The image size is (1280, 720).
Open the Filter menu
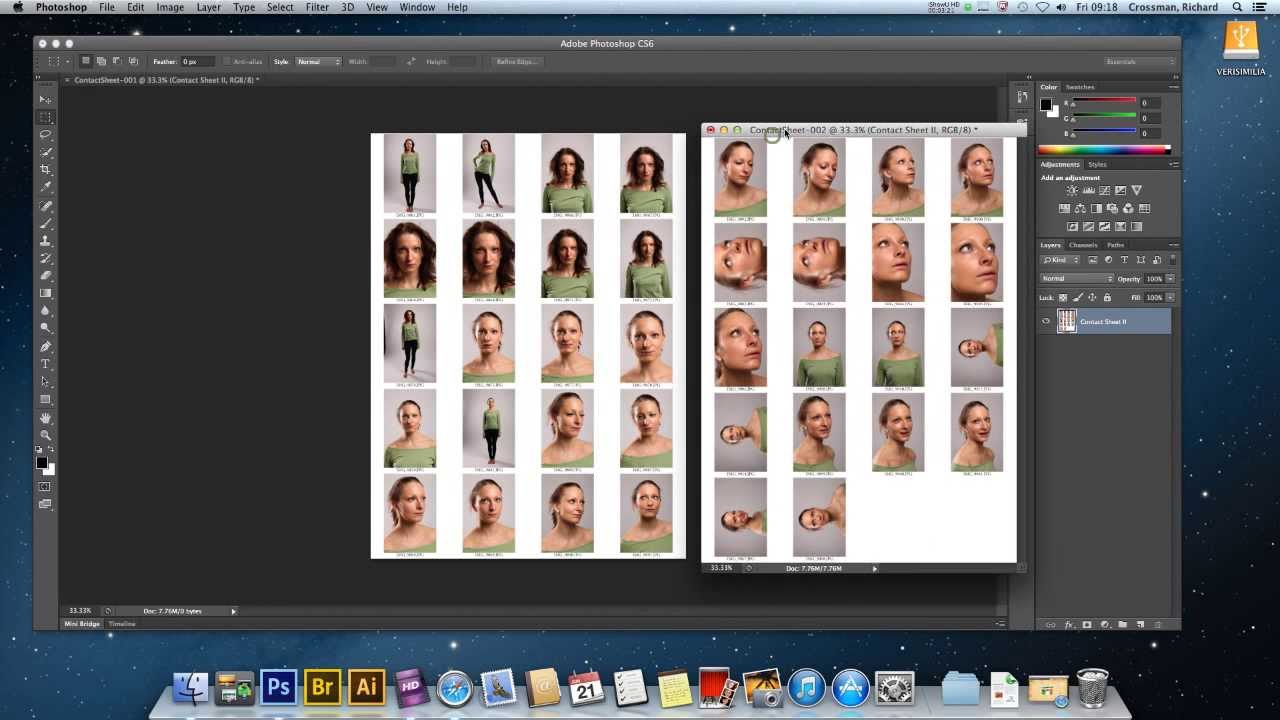317,7
